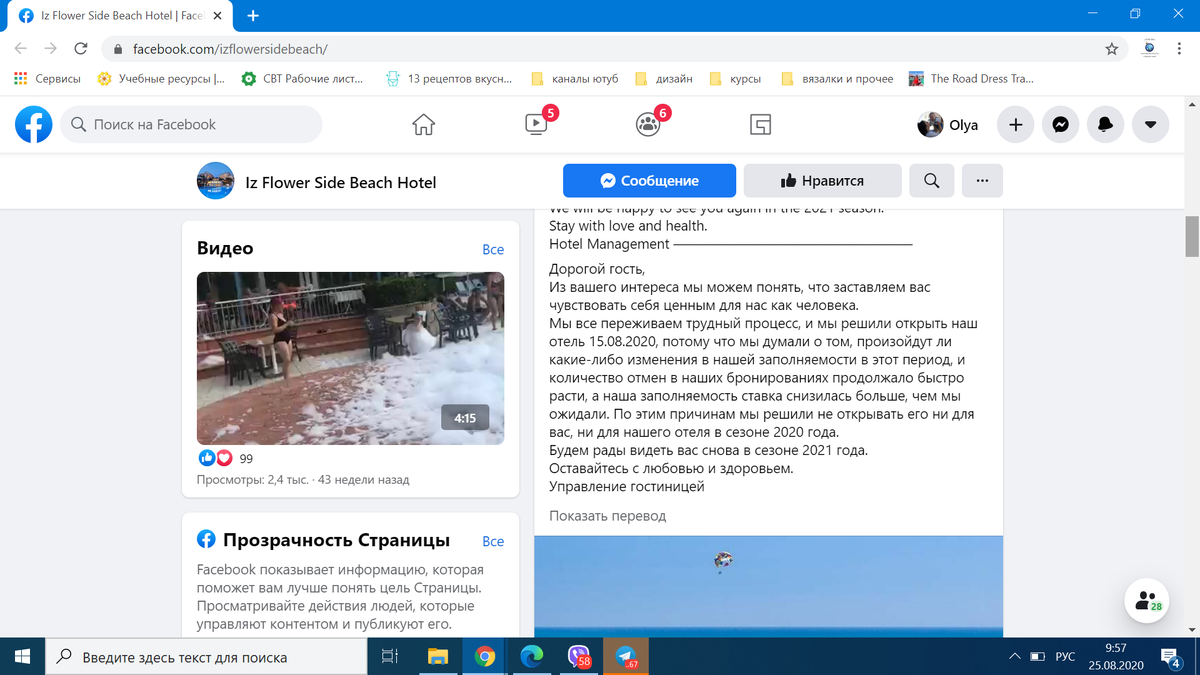Open the Windows action center notifications
The width and height of the screenshot is (1200, 675).
(x=1172, y=656)
